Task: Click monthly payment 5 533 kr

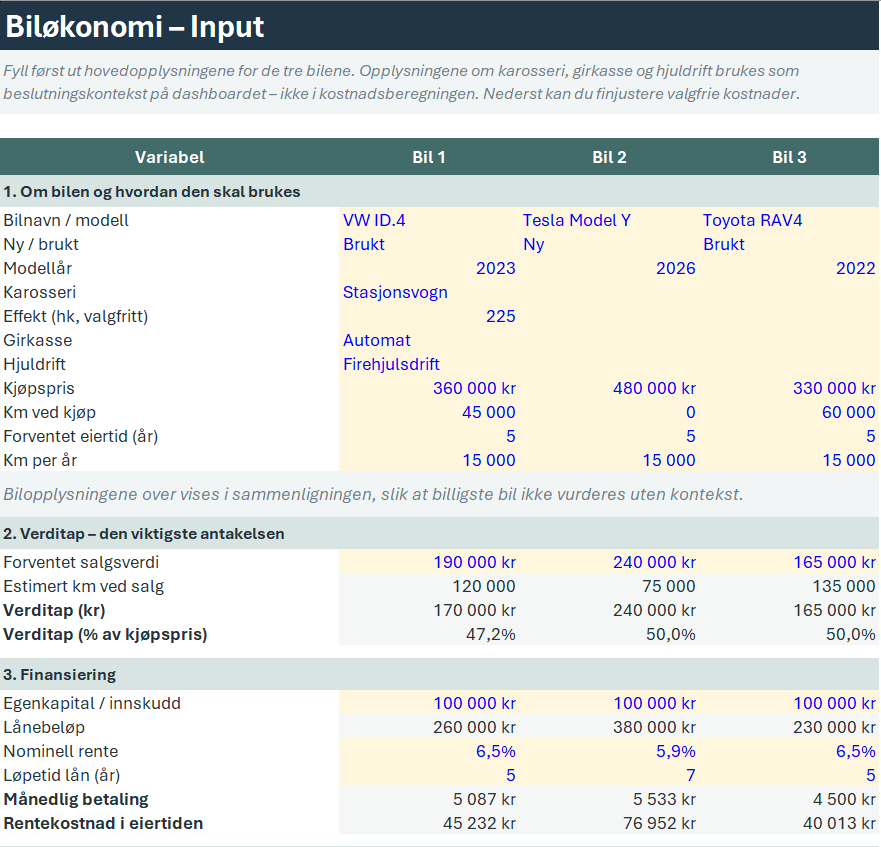Action: (664, 799)
